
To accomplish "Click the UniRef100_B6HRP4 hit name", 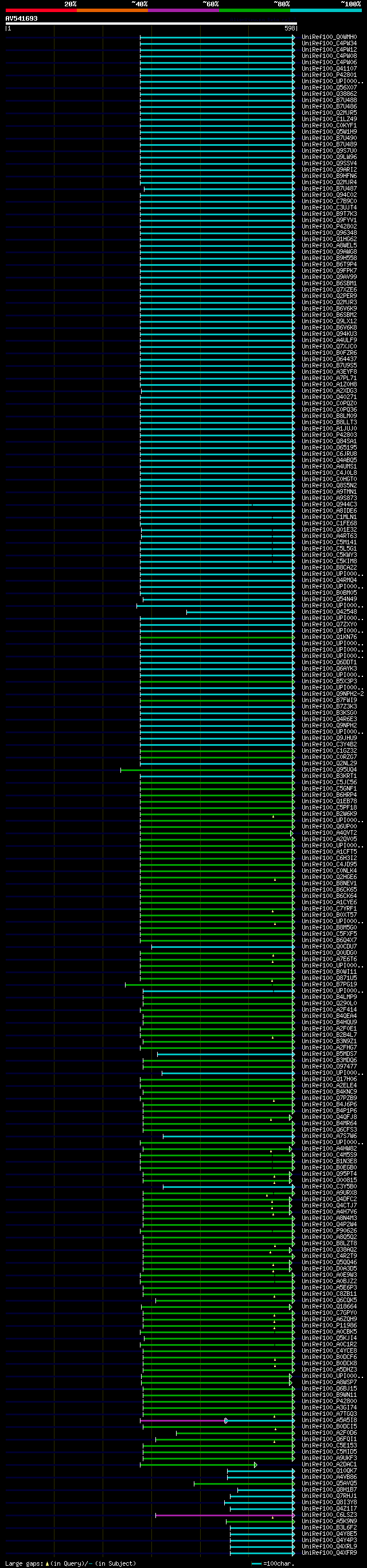I will pos(329,795).
